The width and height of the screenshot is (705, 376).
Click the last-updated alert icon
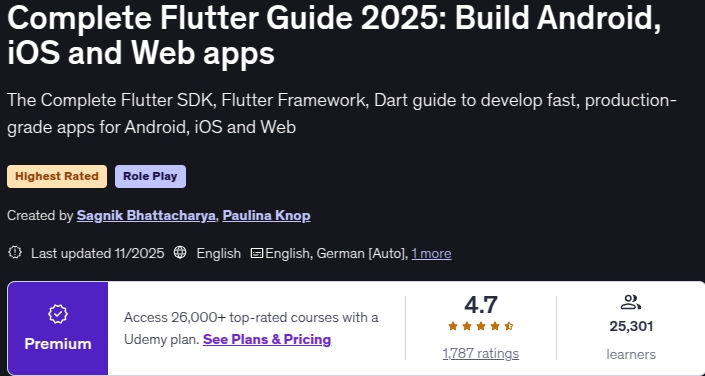(x=15, y=253)
